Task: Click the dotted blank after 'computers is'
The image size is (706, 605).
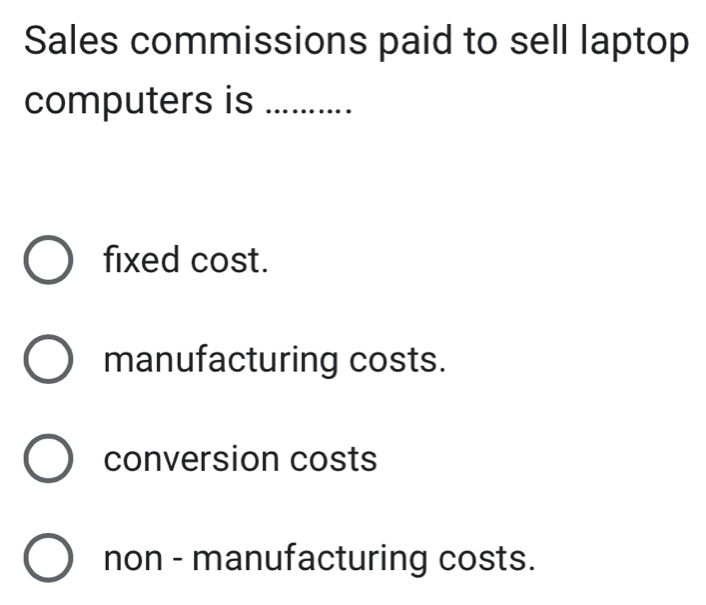Action: 305,108
